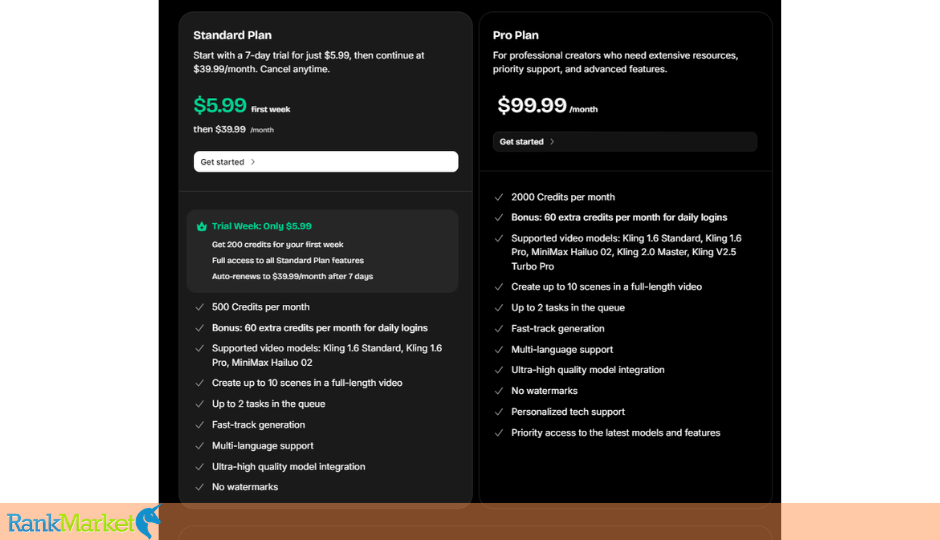The image size is (940, 540).
Task: Select the Standard Plan heading
Action: pyautogui.click(x=232, y=35)
